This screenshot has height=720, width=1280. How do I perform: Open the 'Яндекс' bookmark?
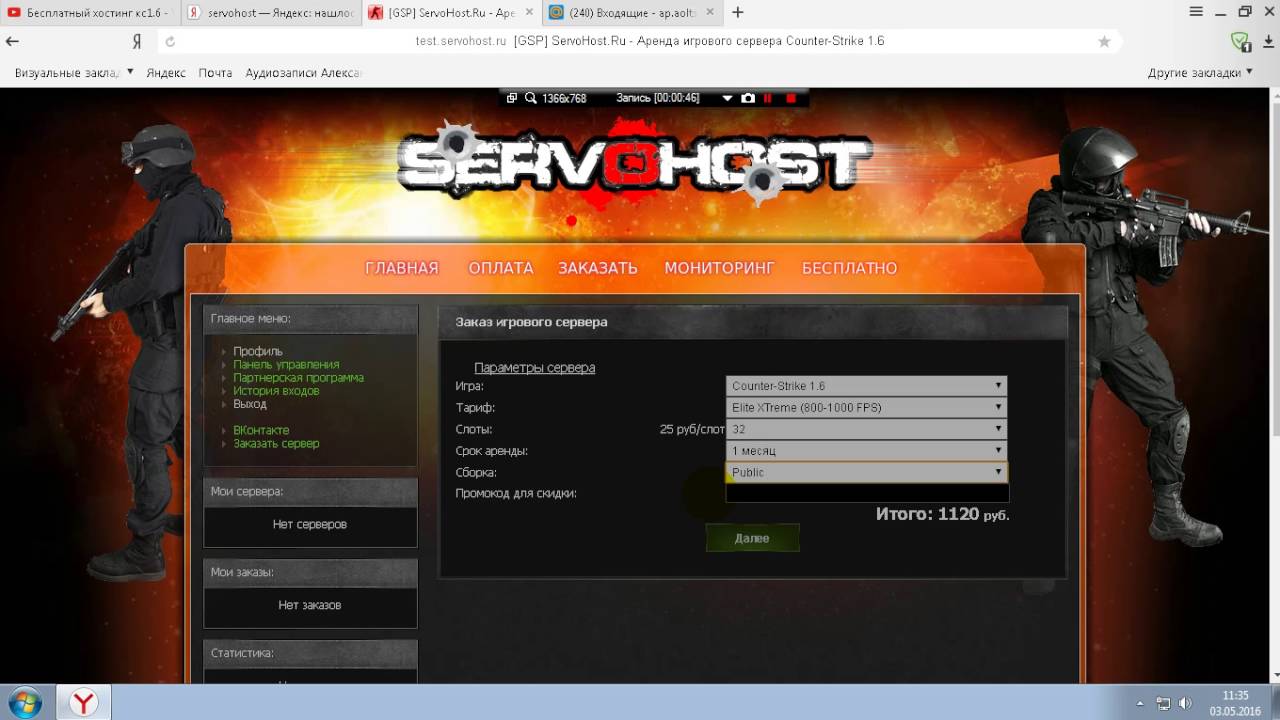point(166,73)
